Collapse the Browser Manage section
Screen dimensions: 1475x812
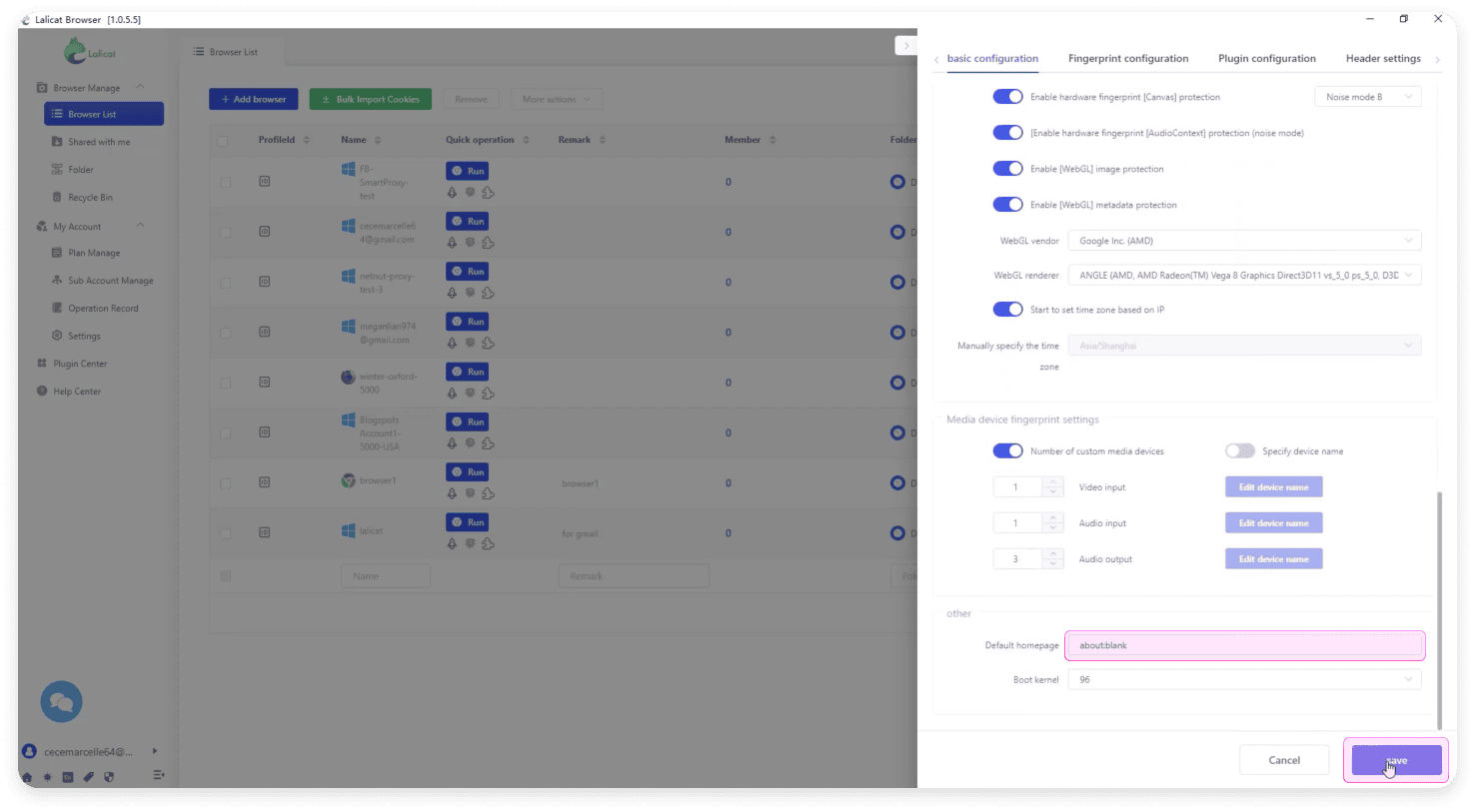tap(140, 87)
